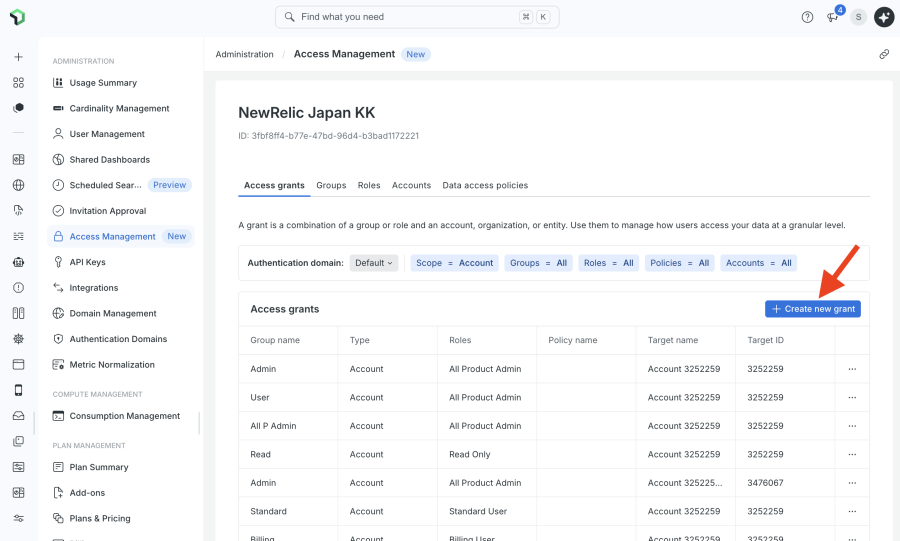Screen dimensions: 900x541
Task: Switch to the Accounts tab
Action: tap(411, 185)
